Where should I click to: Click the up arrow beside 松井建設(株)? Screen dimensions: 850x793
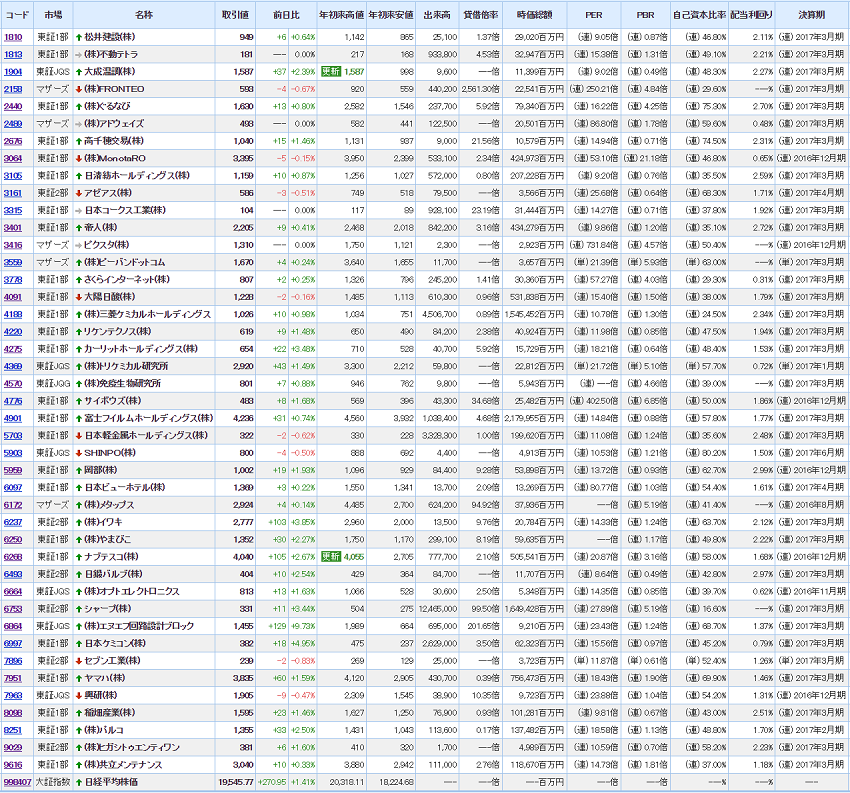(x=79, y=37)
